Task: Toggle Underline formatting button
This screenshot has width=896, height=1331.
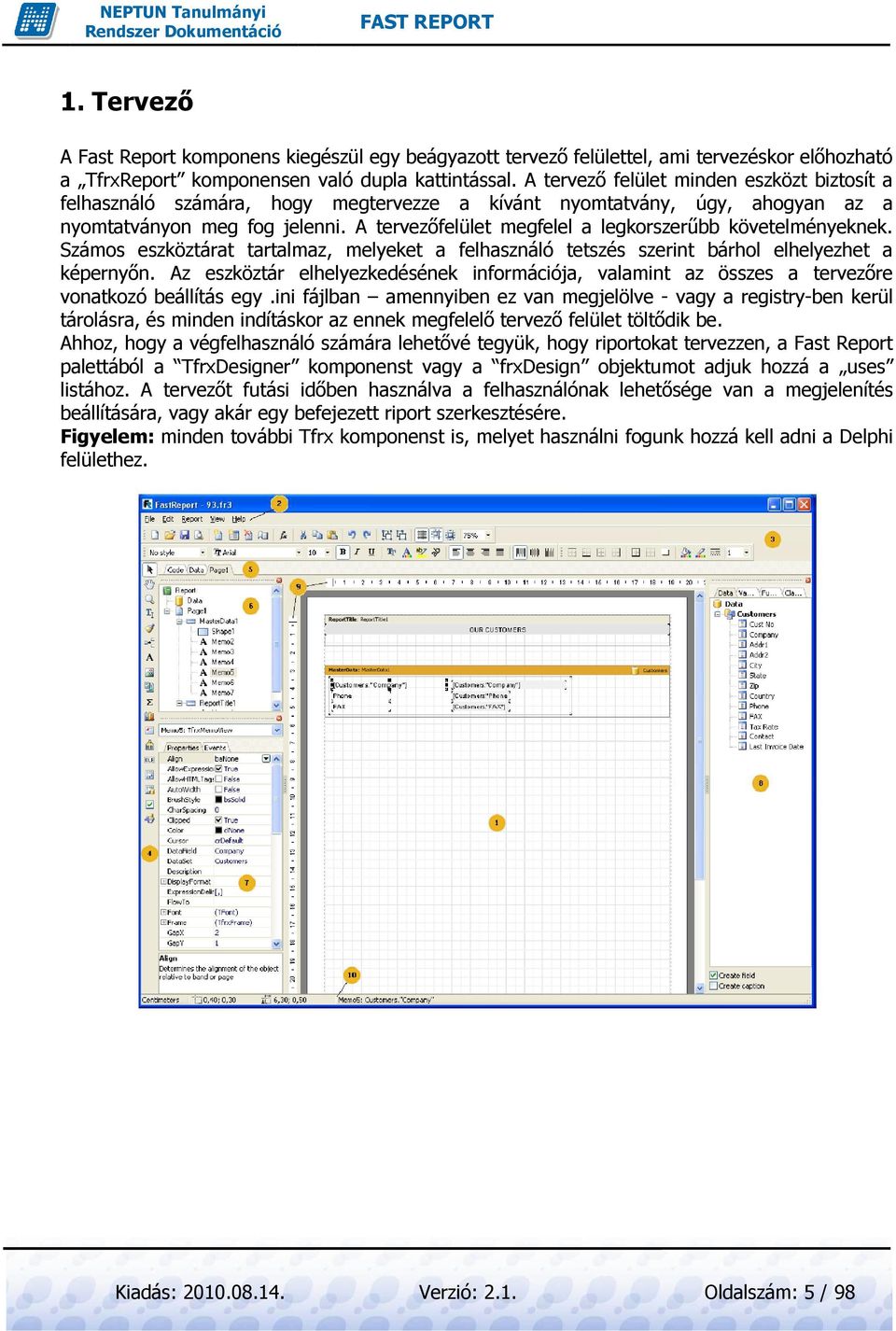Action: coord(371,552)
